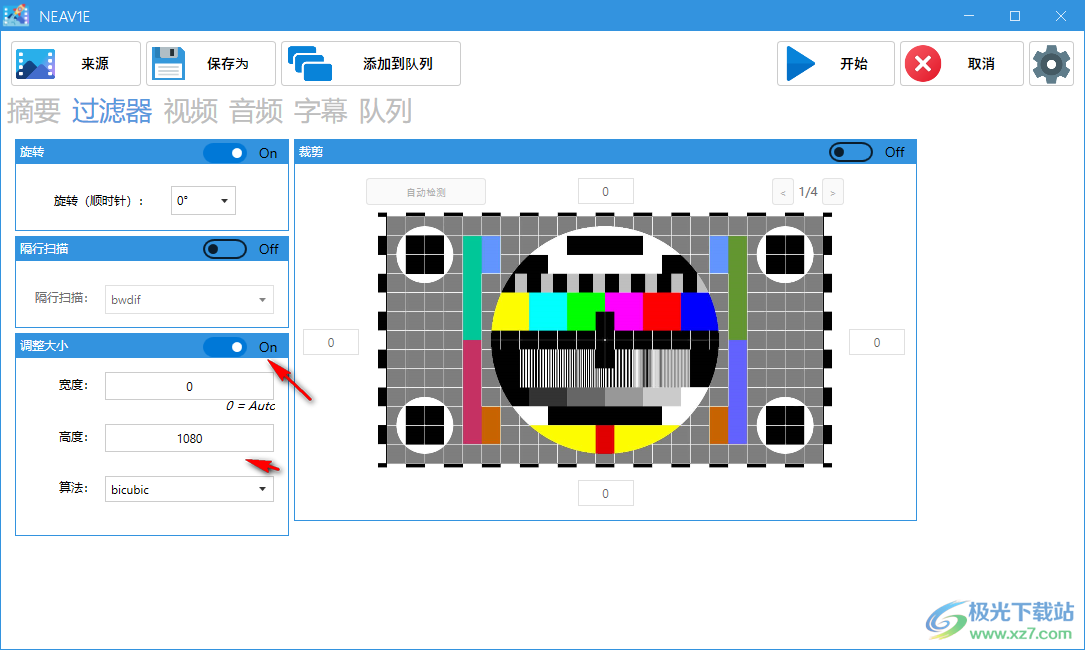Click the 来源 source picture icon
The height and width of the screenshot is (650, 1085).
[x=36, y=64]
